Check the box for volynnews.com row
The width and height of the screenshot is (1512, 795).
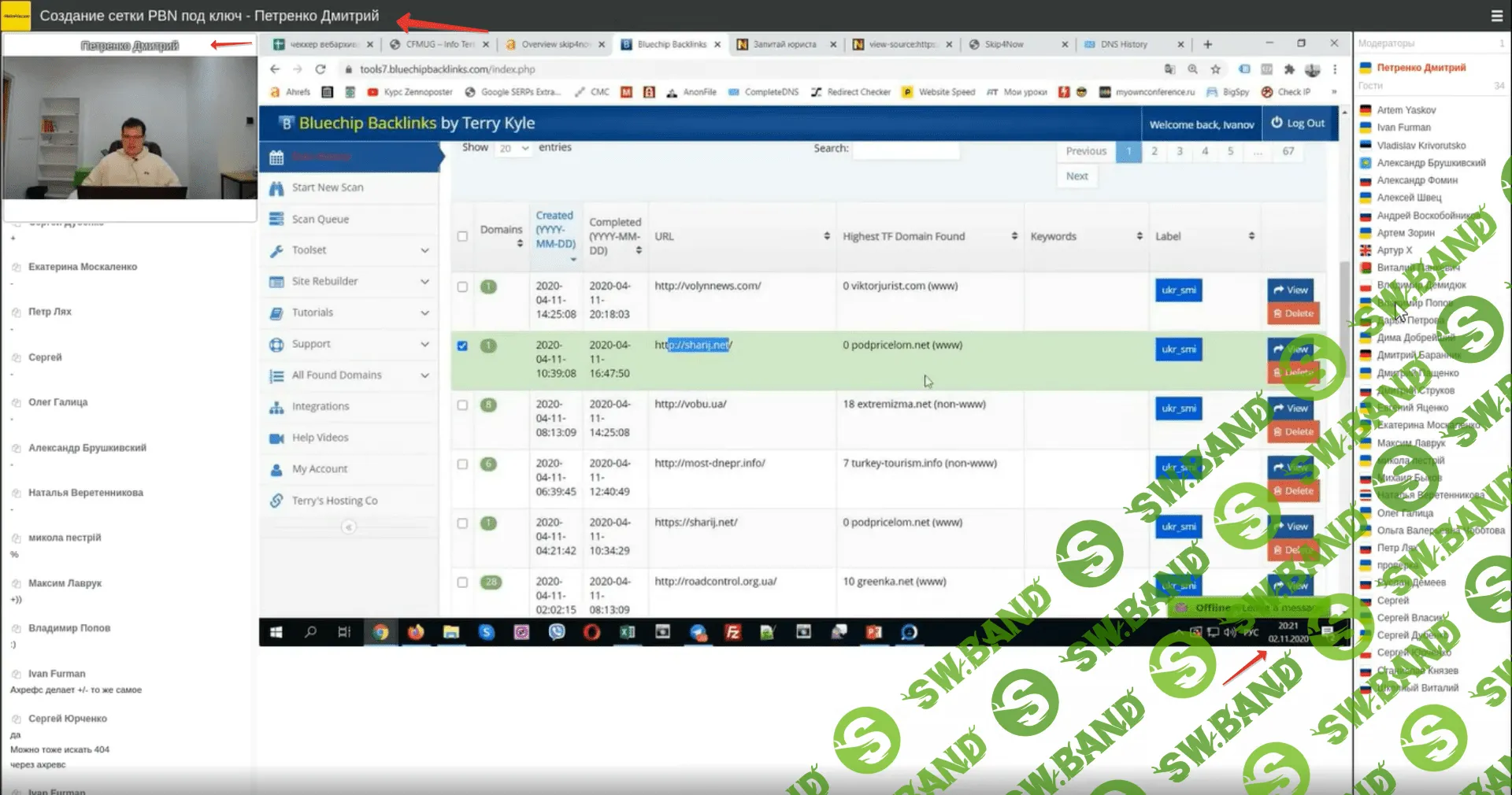pyautogui.click(x=462, y=287)
